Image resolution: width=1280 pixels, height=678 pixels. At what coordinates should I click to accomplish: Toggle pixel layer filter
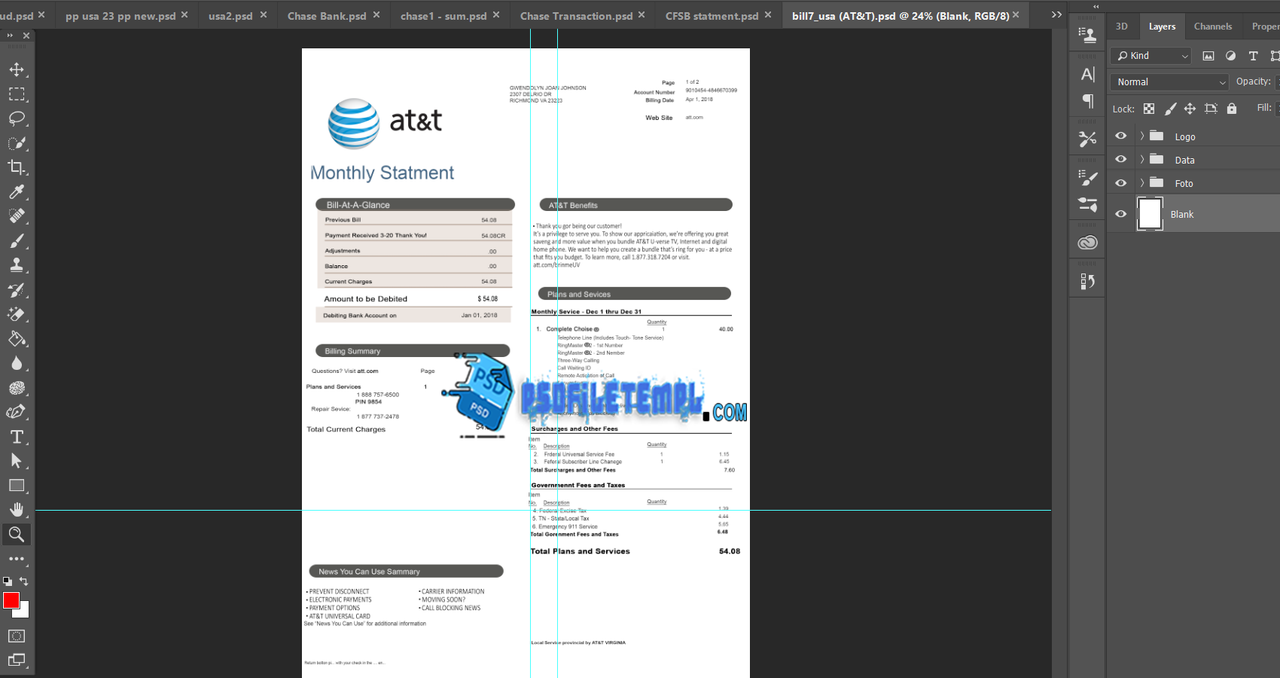[1208, 56]
